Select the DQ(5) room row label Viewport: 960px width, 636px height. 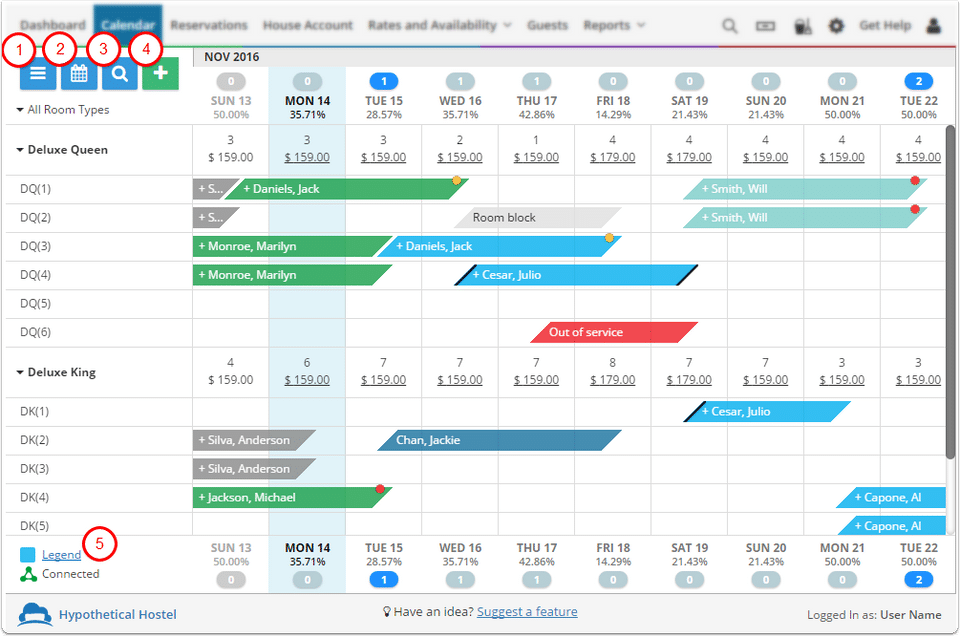(36, 304)
